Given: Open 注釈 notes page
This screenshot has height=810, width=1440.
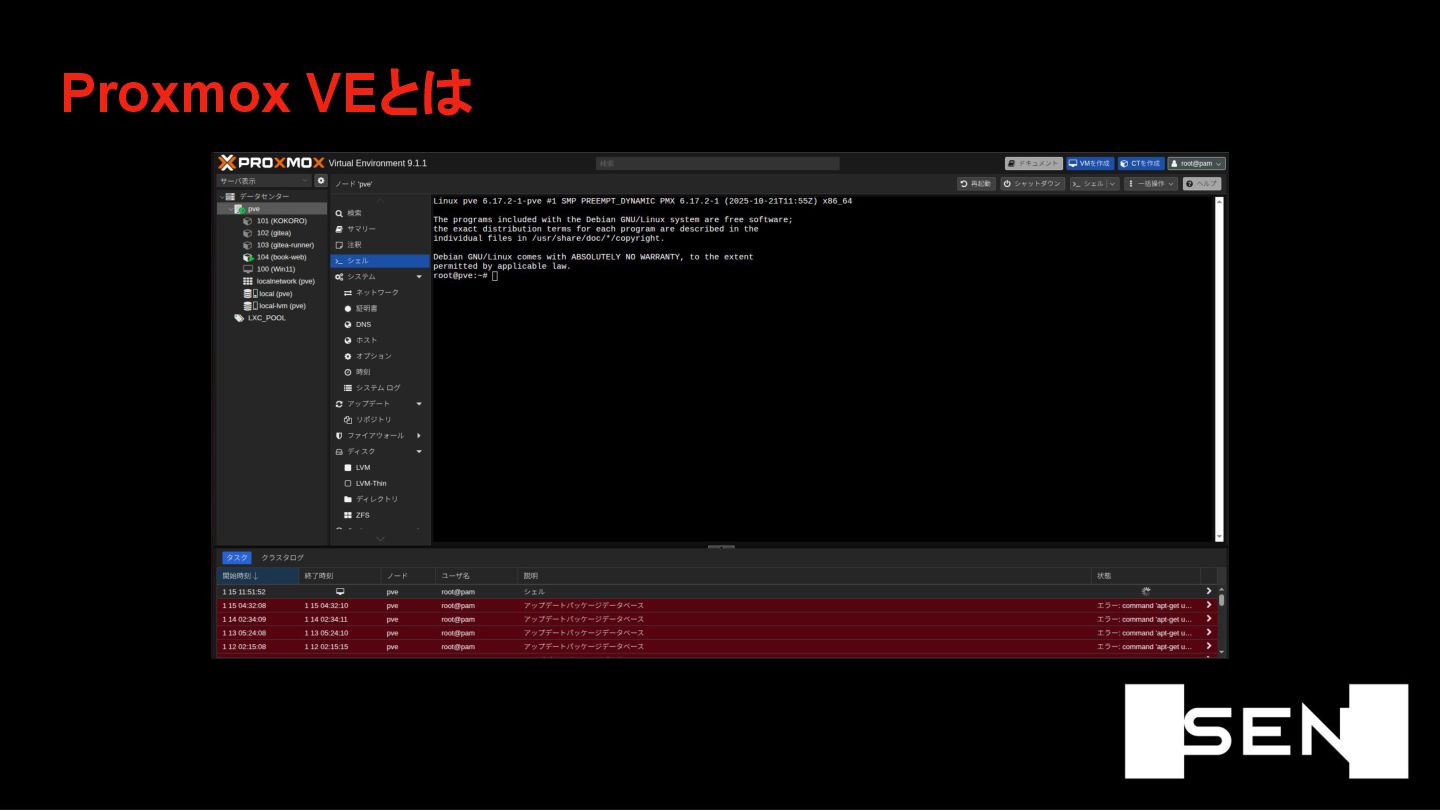Looking at the screenshot, I should coord(380,245).
